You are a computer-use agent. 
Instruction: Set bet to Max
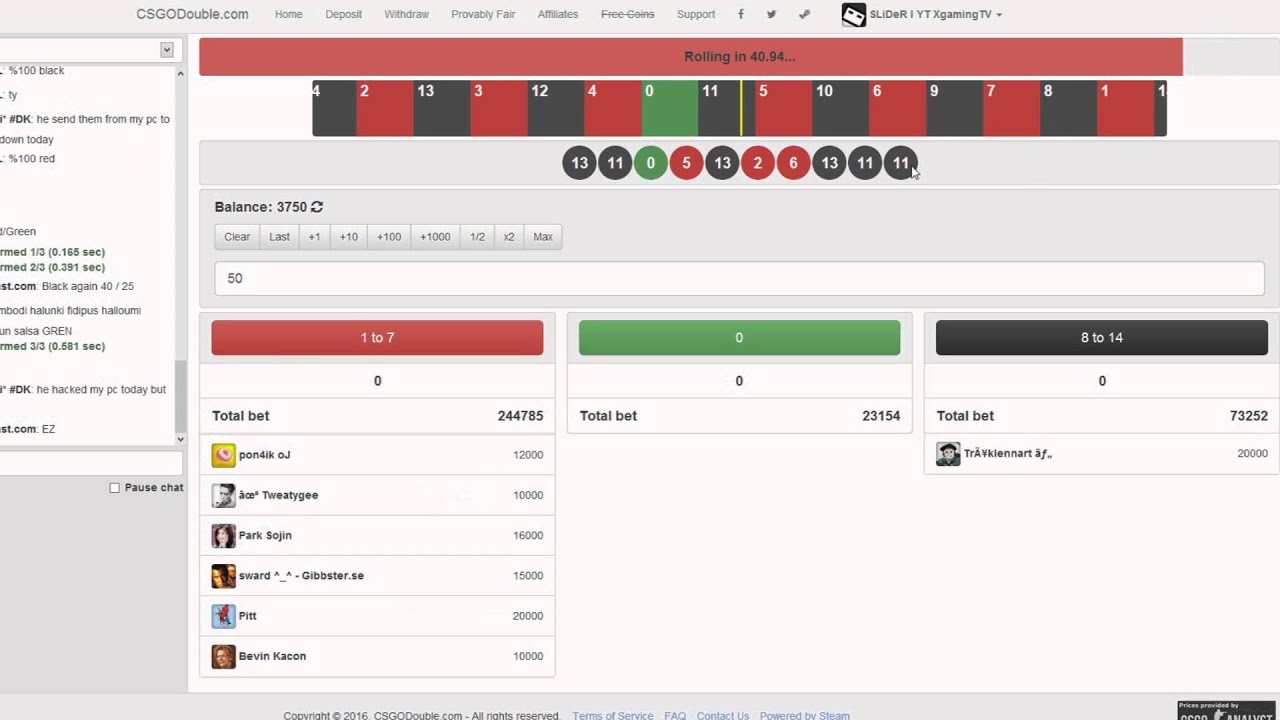coord(543,237)
